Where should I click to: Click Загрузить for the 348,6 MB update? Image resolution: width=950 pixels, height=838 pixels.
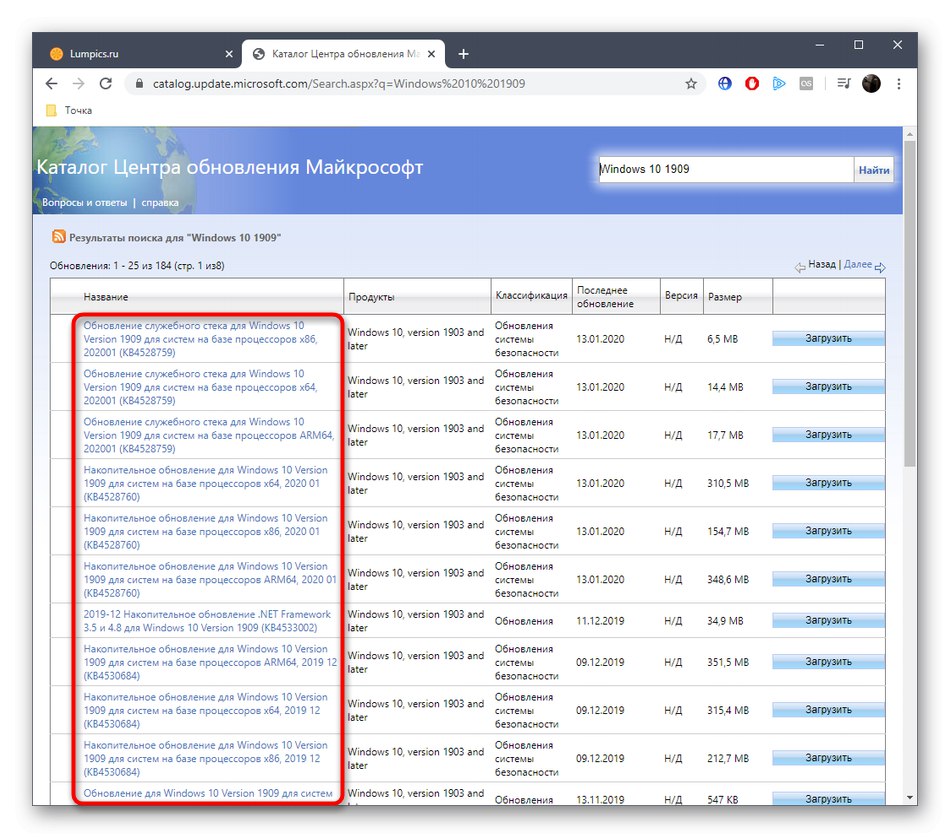(x=828, y=579)
